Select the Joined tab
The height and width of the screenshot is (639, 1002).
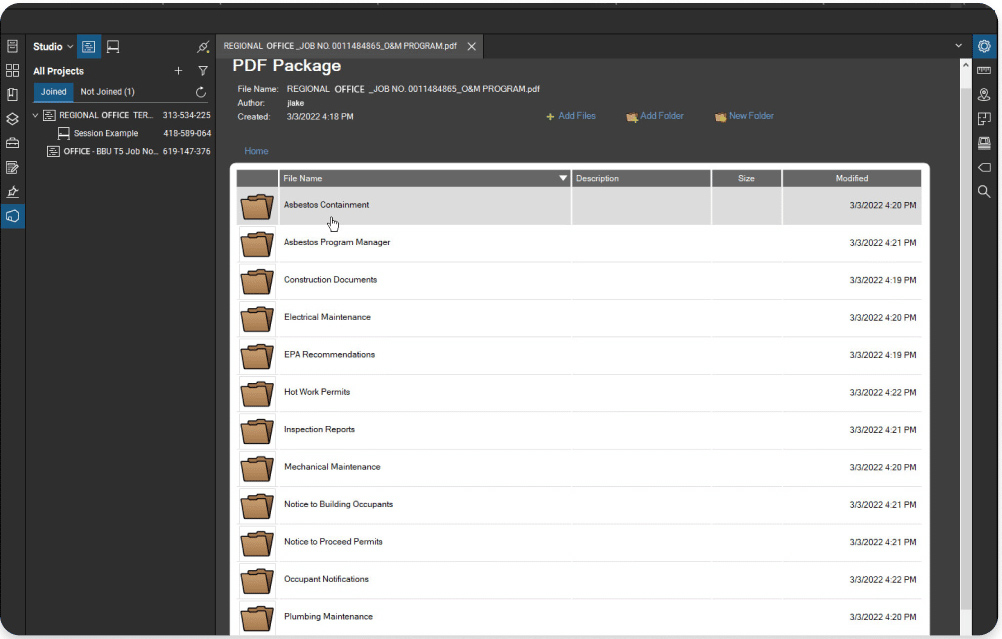click(54, 92)
